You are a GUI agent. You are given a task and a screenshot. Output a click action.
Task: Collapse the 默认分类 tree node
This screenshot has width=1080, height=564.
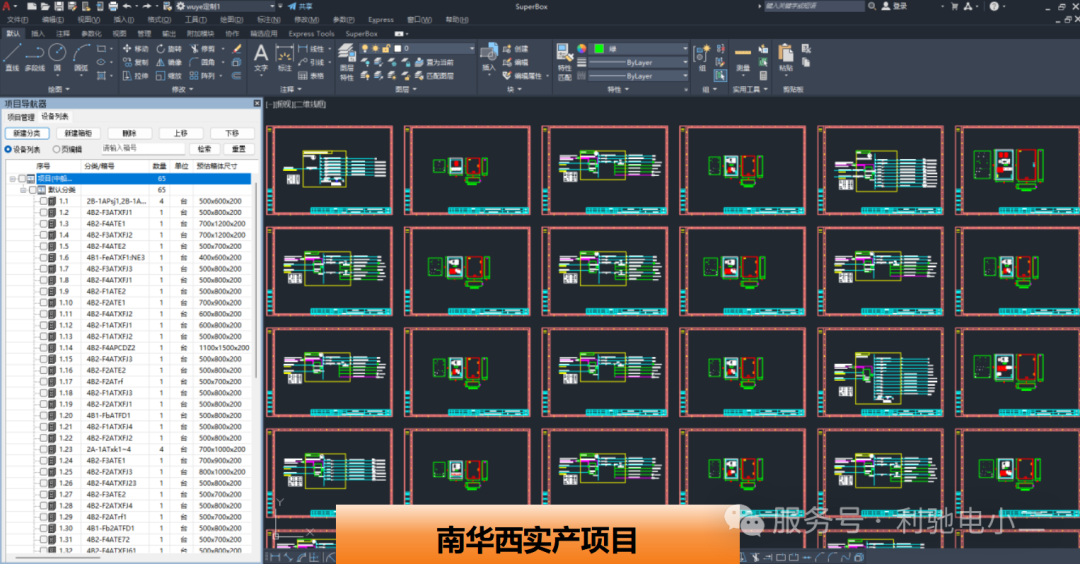[x=23, y=189]
